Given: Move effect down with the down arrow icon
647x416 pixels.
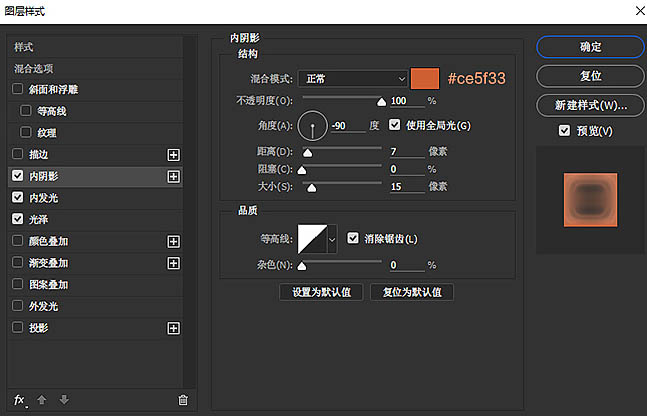Looking at the screenshot, I should click(x=64, y=399).
